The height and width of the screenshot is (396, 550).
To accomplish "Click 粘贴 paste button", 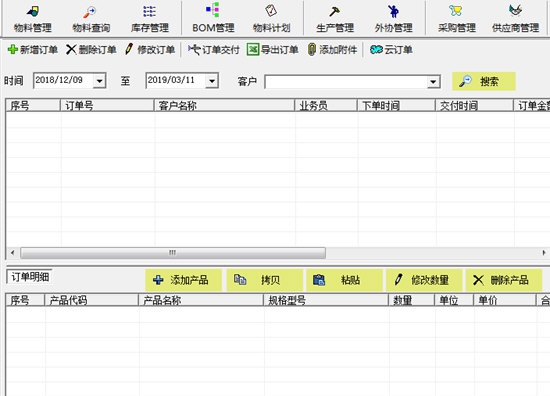I will click(344, 280).
